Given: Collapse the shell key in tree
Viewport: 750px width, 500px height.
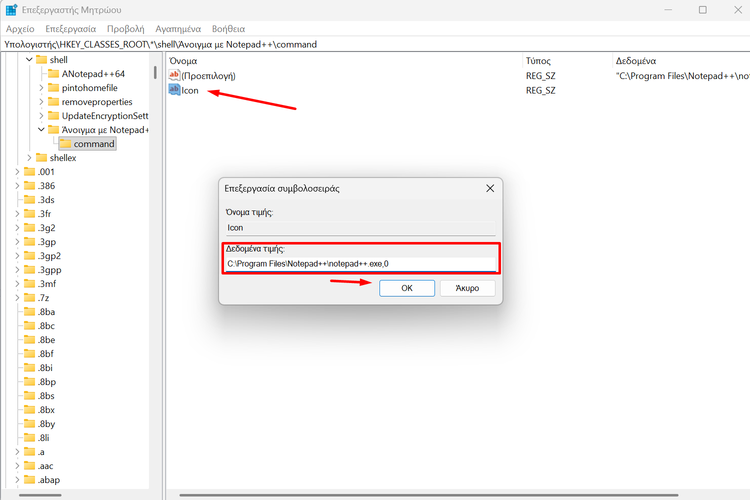Looking at the screenshot, I should (29, 60).
